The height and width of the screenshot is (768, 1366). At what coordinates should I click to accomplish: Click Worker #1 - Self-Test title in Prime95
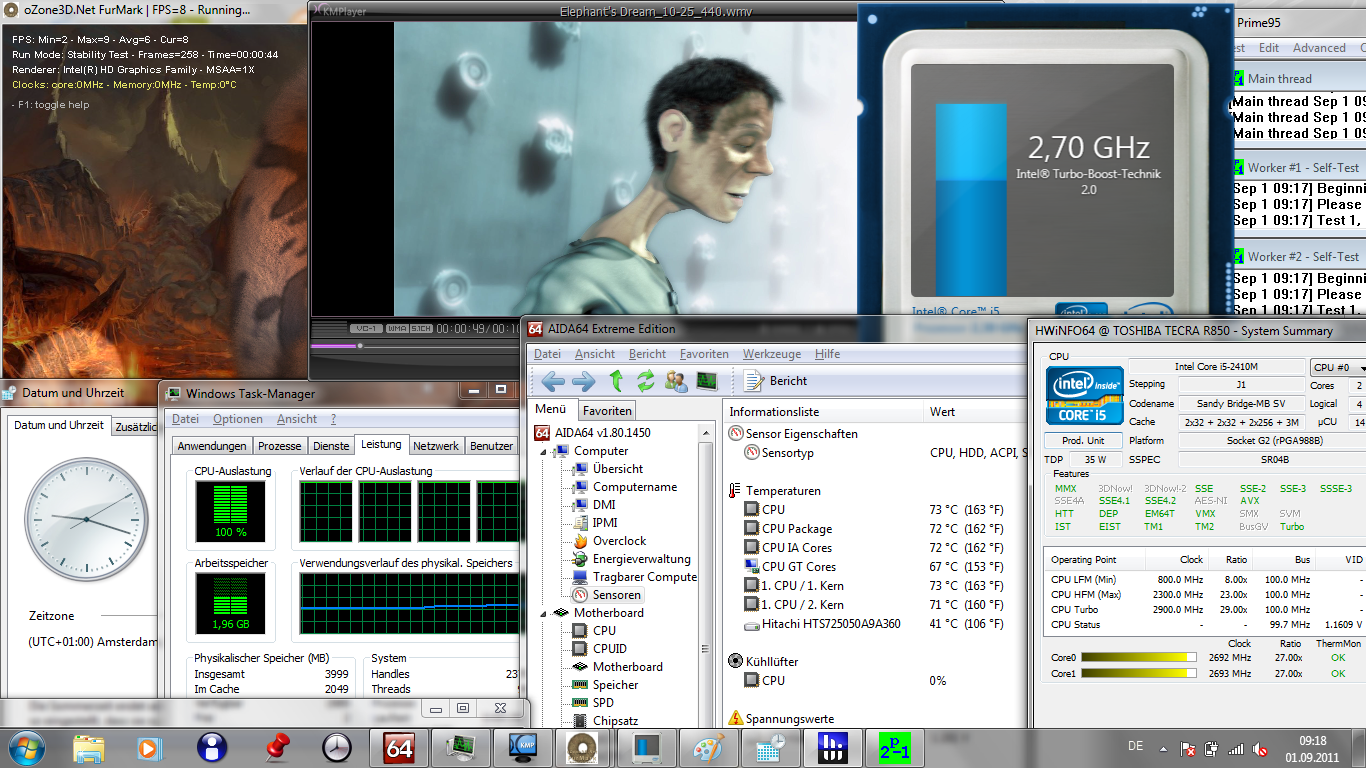[x=1304, y=168]
